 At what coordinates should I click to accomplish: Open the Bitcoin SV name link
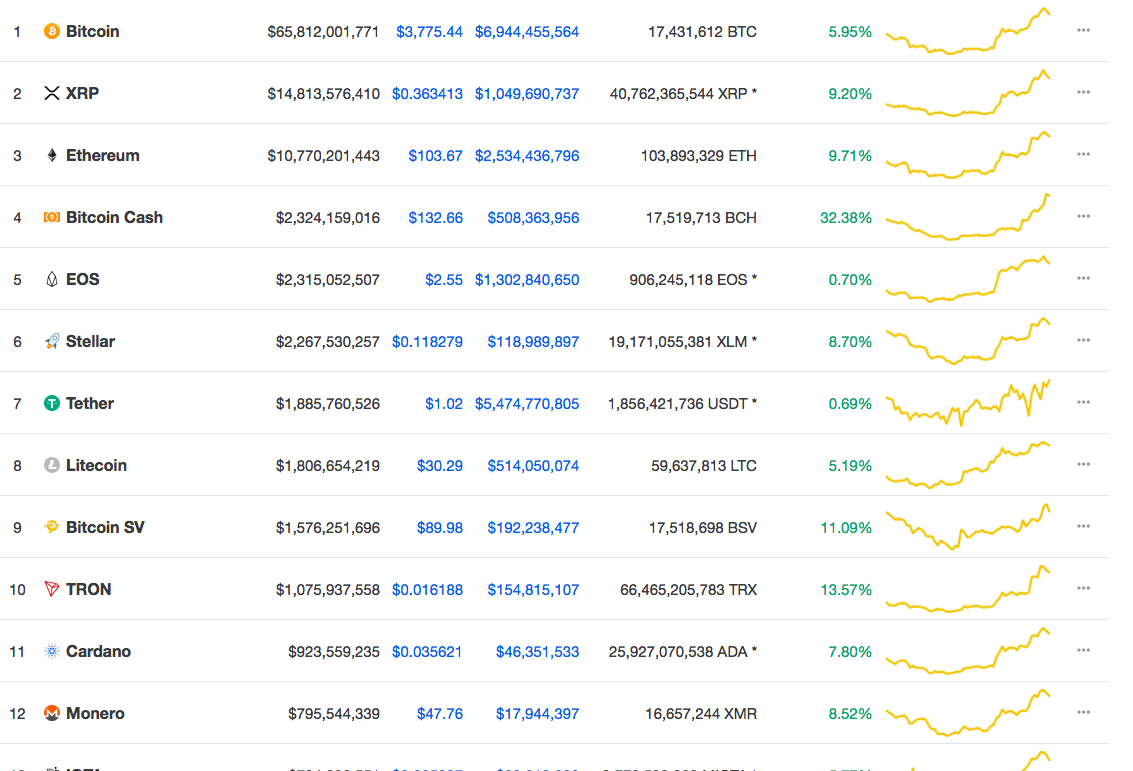click(x=105, y=527)
